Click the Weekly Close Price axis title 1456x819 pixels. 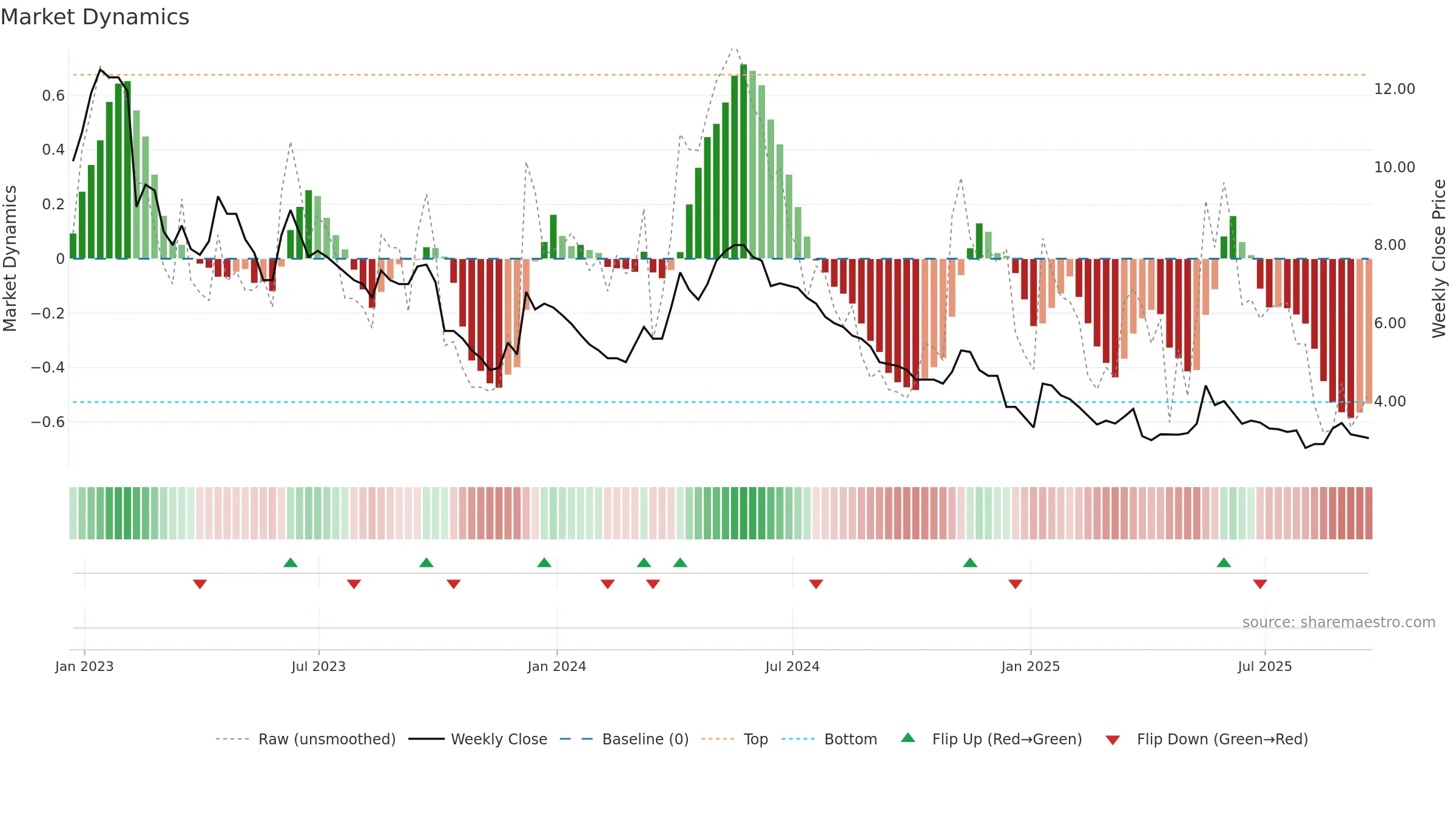[x=1439, y=258]
